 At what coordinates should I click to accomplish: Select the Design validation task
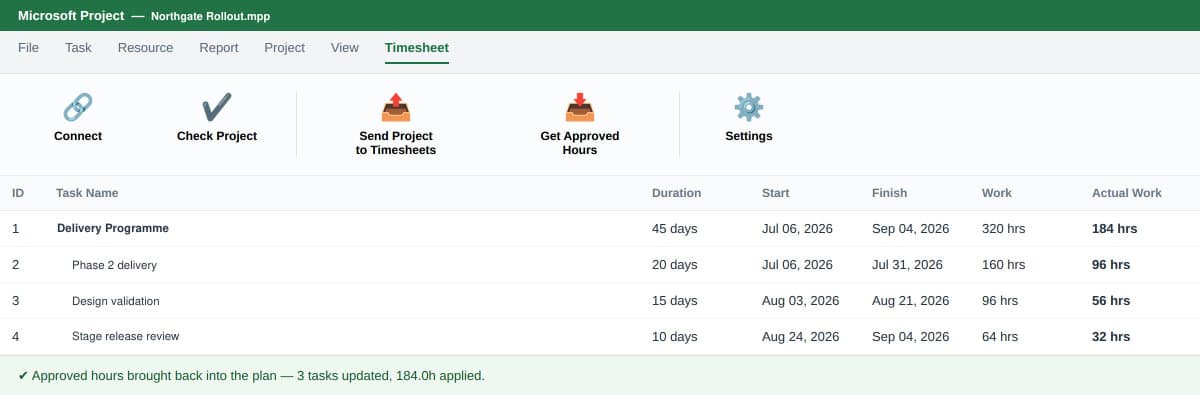600,301
